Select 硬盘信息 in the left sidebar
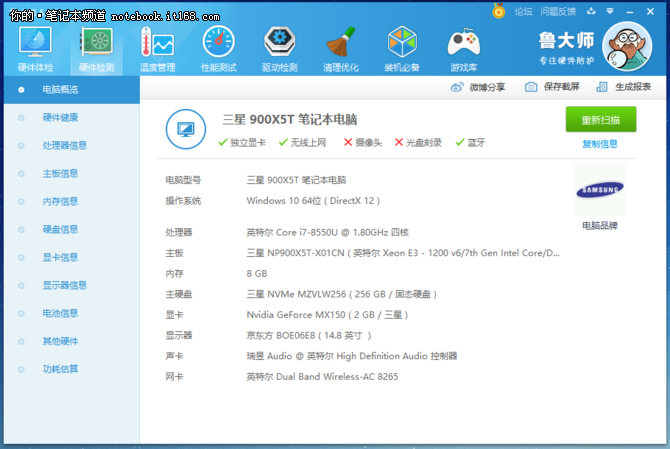This screenshot has height=449, width=670. (59, 229)
